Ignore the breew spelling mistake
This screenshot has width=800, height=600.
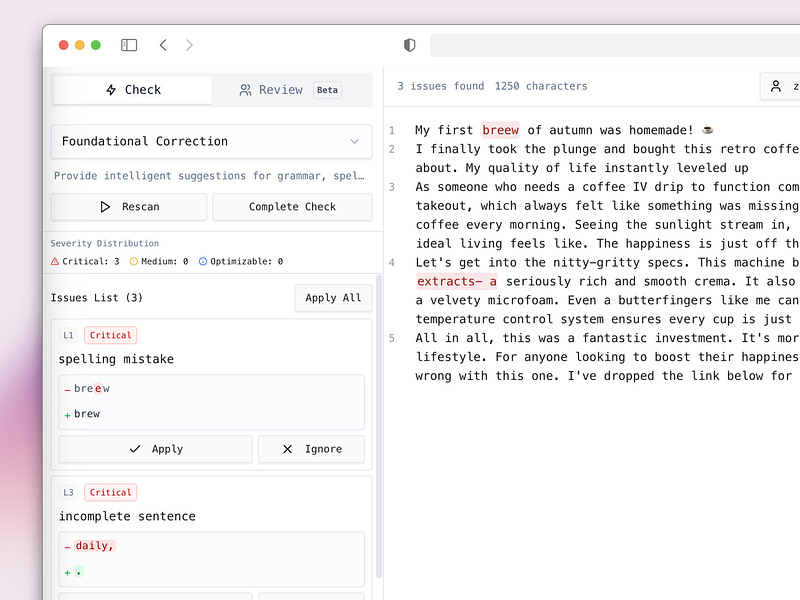312,449
